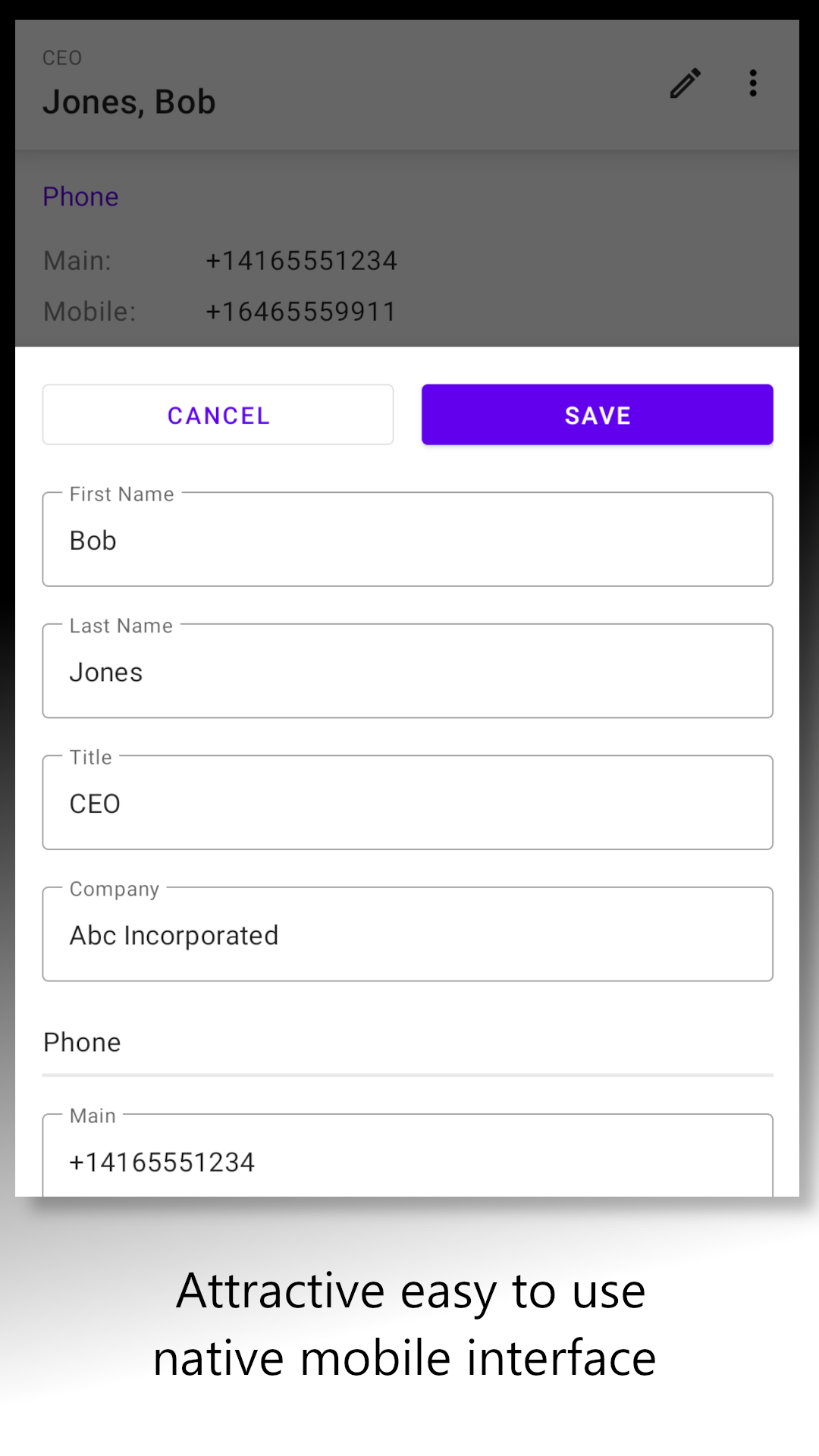Tap the pencil edit icon
819x1456 pixels.
pos(685,83)
